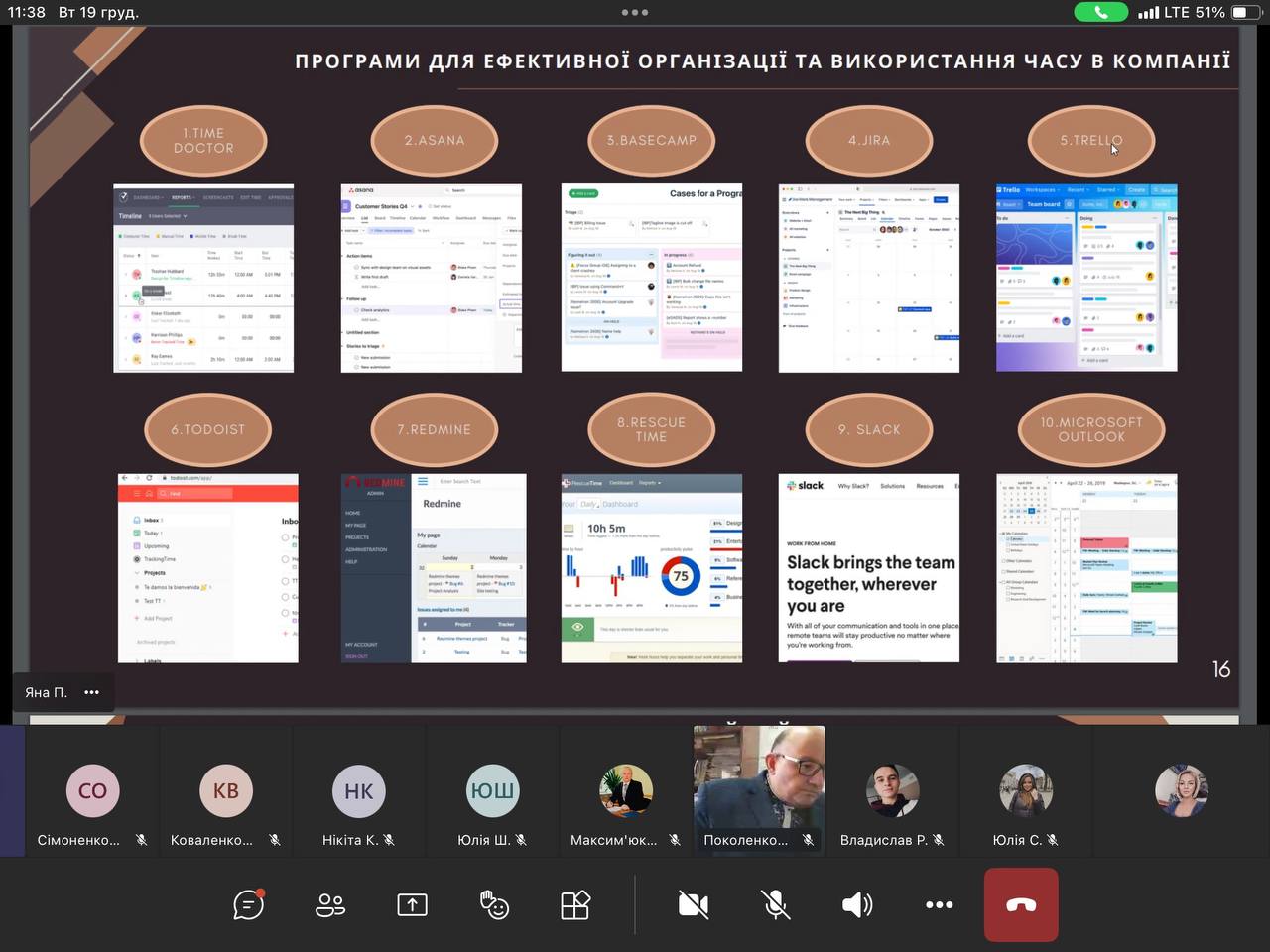Image resolution: width=1270 pixels, height=952 pixels.
Task: Toggle the camera on
Action: coord(694,904)
